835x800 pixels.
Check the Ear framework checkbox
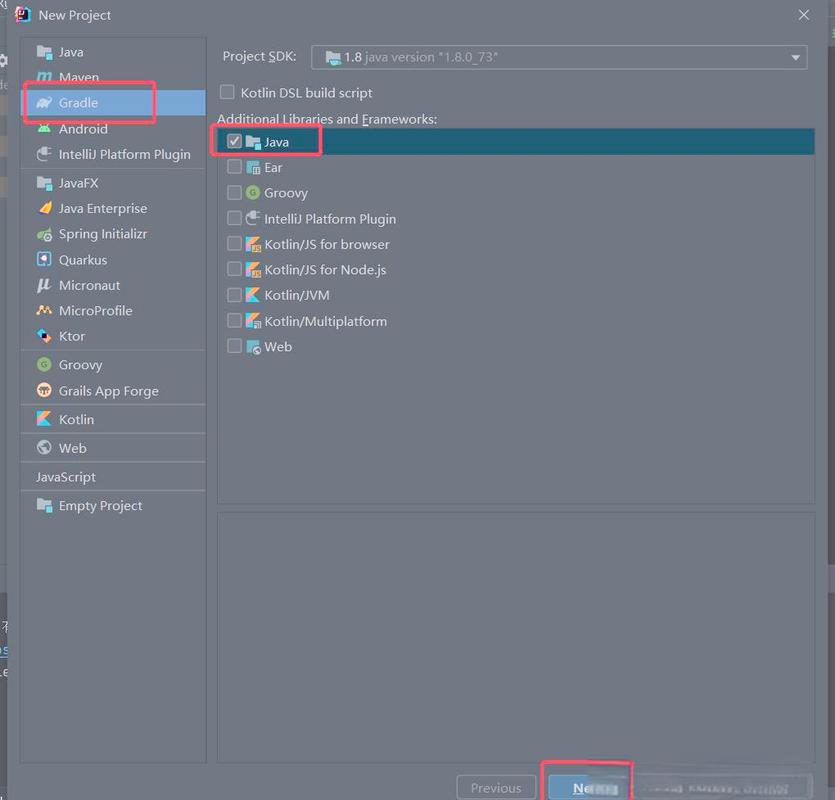tap(234, 167)
